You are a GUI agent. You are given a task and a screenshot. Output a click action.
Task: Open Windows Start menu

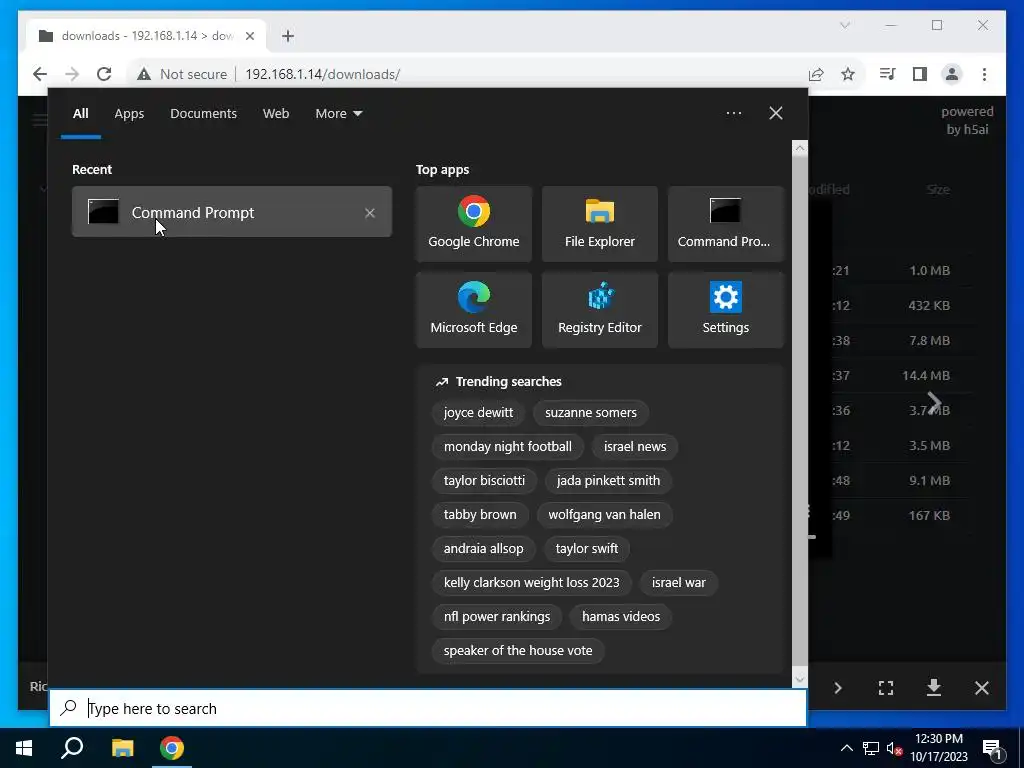[24, 748]
